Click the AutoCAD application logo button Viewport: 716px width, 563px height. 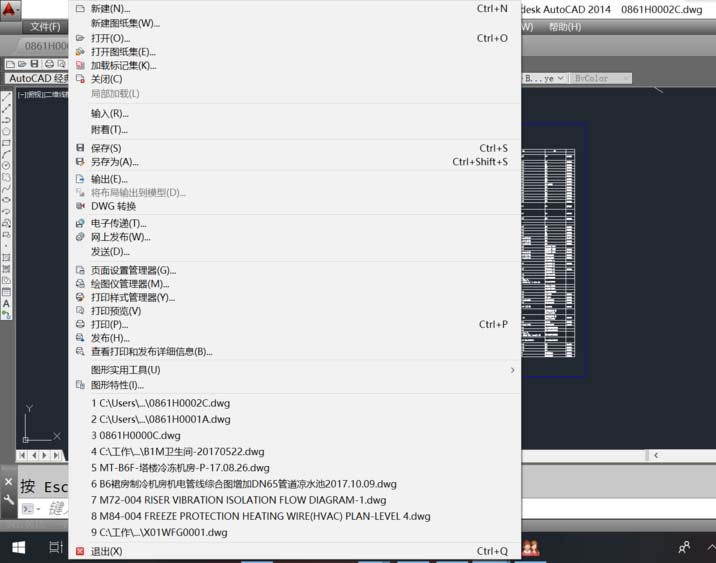pyautogui.click(x=10, y=9)
